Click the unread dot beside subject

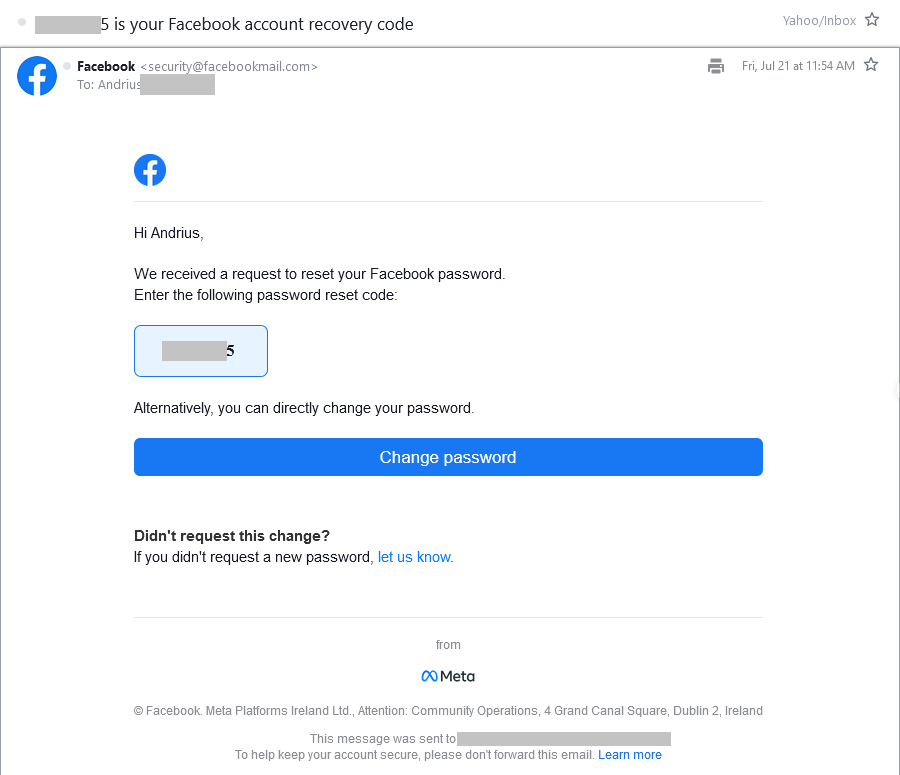[x=22, y=22]
